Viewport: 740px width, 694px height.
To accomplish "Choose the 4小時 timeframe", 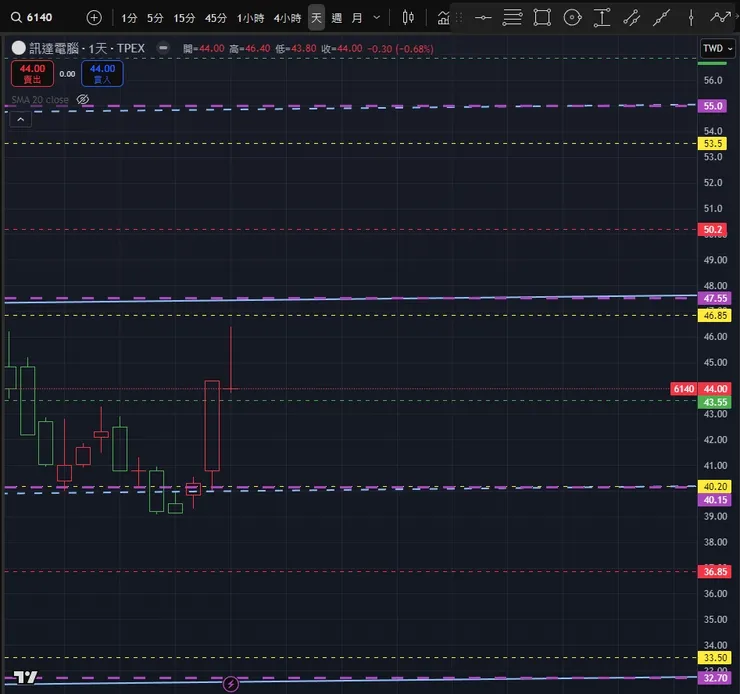I will coord(287,18).
